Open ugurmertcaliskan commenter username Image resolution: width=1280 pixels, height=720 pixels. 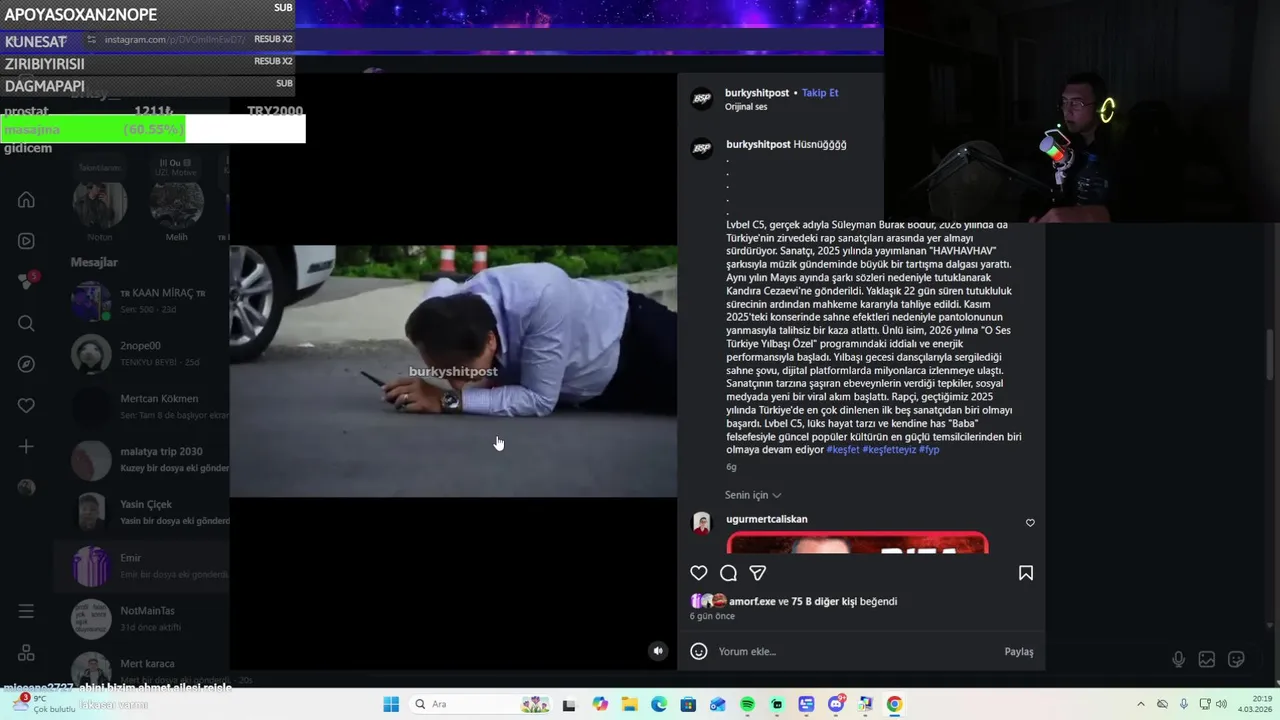tap(767, 519)
